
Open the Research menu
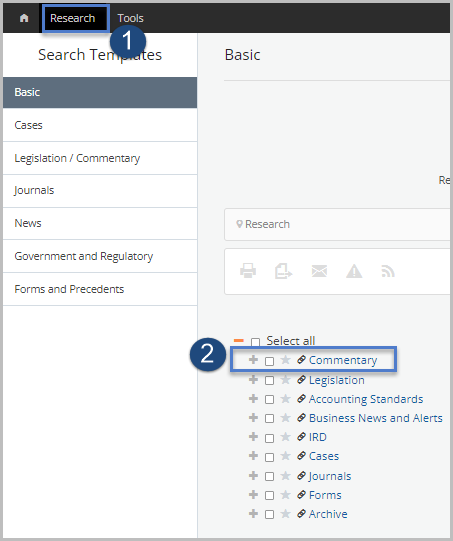point(72,18)
